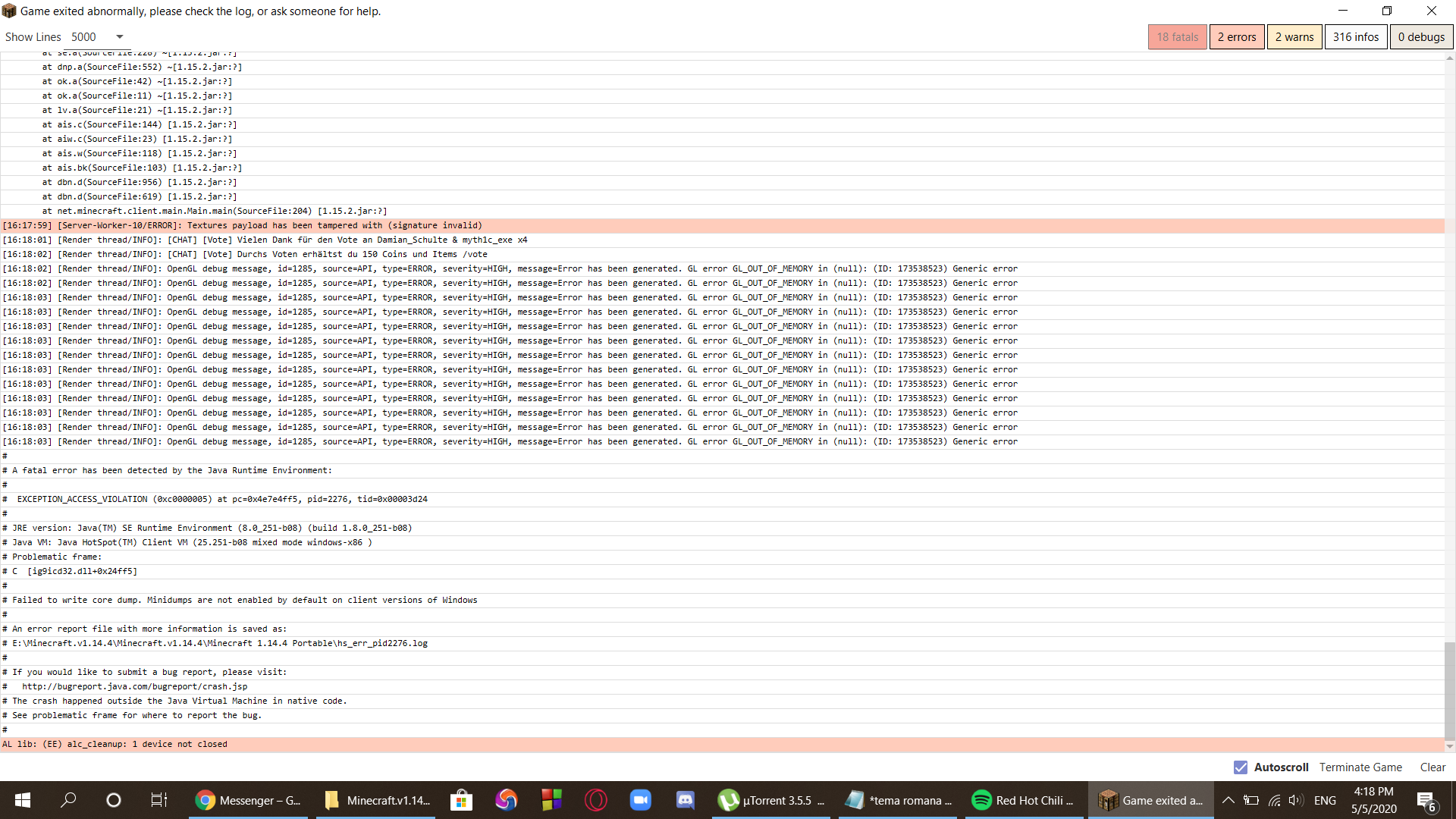Click Spotify Red Hot Chili taskbar icon
Viewport: 1456px width, 819px height.
tap(1025, 799)
